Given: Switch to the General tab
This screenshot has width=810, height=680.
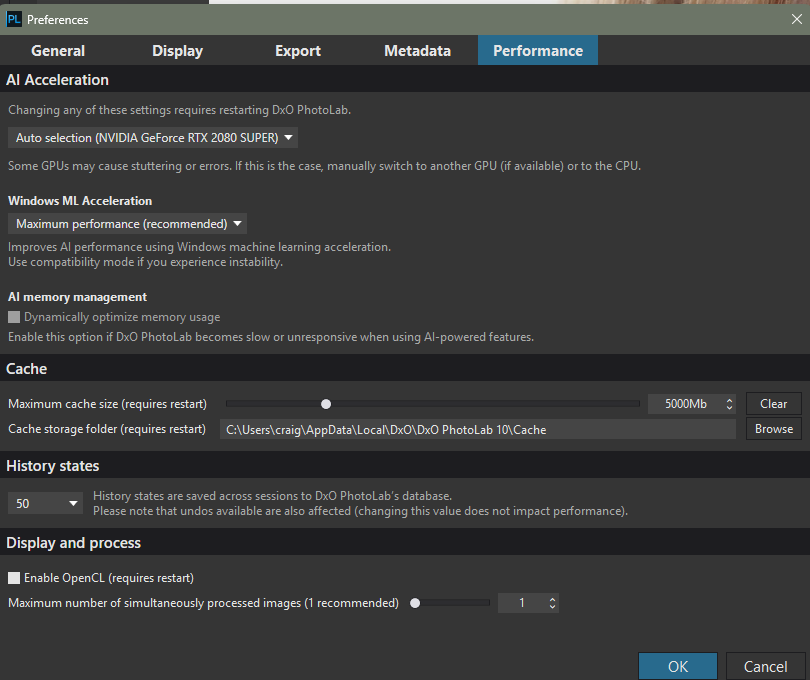Looking at the screenshot, I should 58,51.
